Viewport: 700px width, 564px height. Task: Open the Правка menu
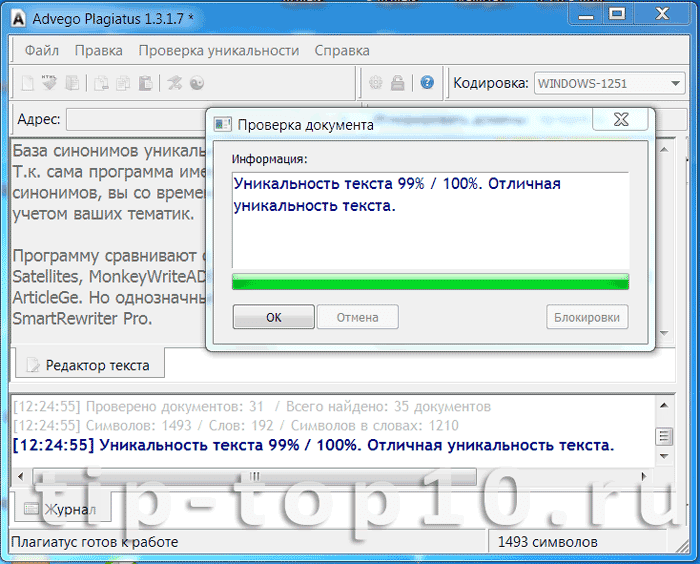(99, 50)
